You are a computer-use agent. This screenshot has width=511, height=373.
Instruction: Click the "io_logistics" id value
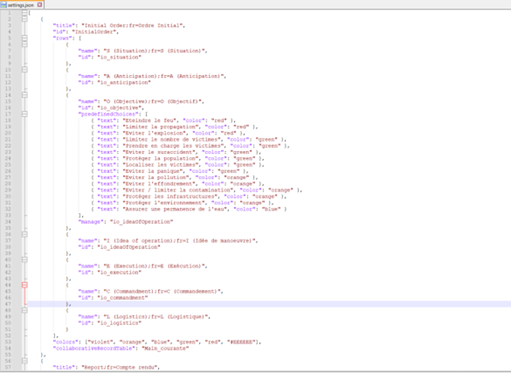click(119, 323)
